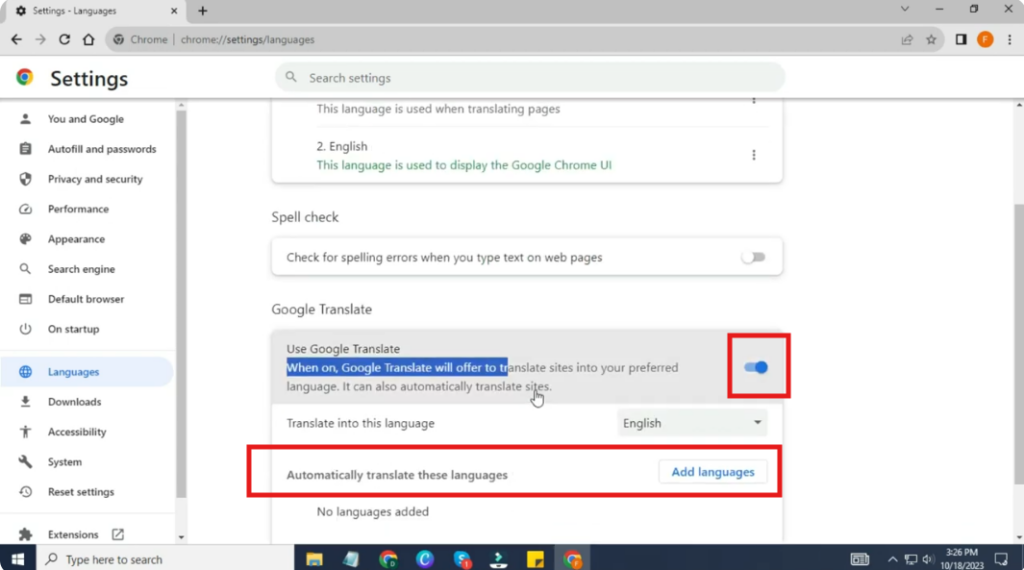Open You and Google settings
This screenshot has width=1024, height=570.
(86, 119)
